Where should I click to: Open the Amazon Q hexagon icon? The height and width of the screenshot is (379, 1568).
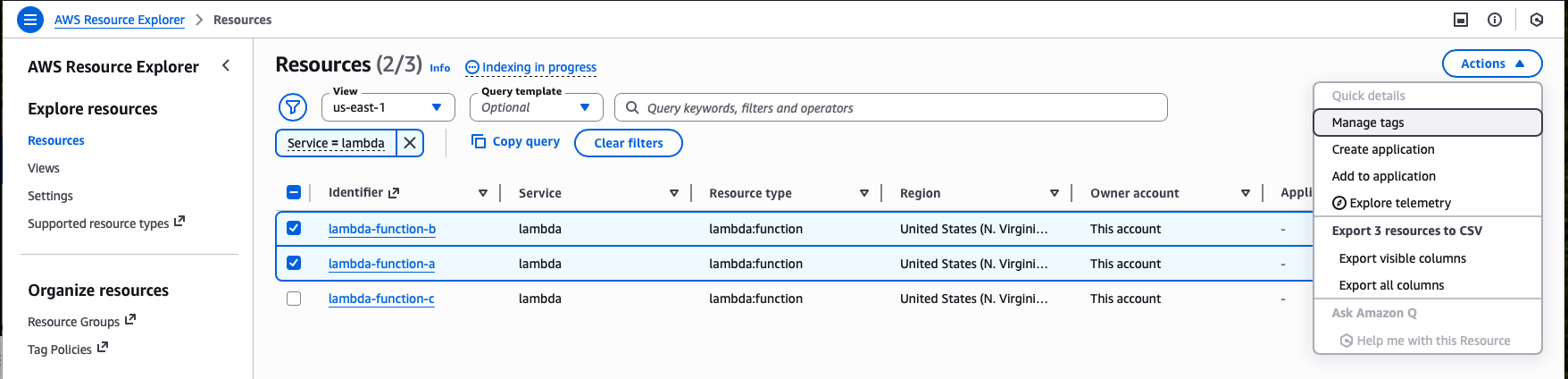click(x=1537, y=20)
